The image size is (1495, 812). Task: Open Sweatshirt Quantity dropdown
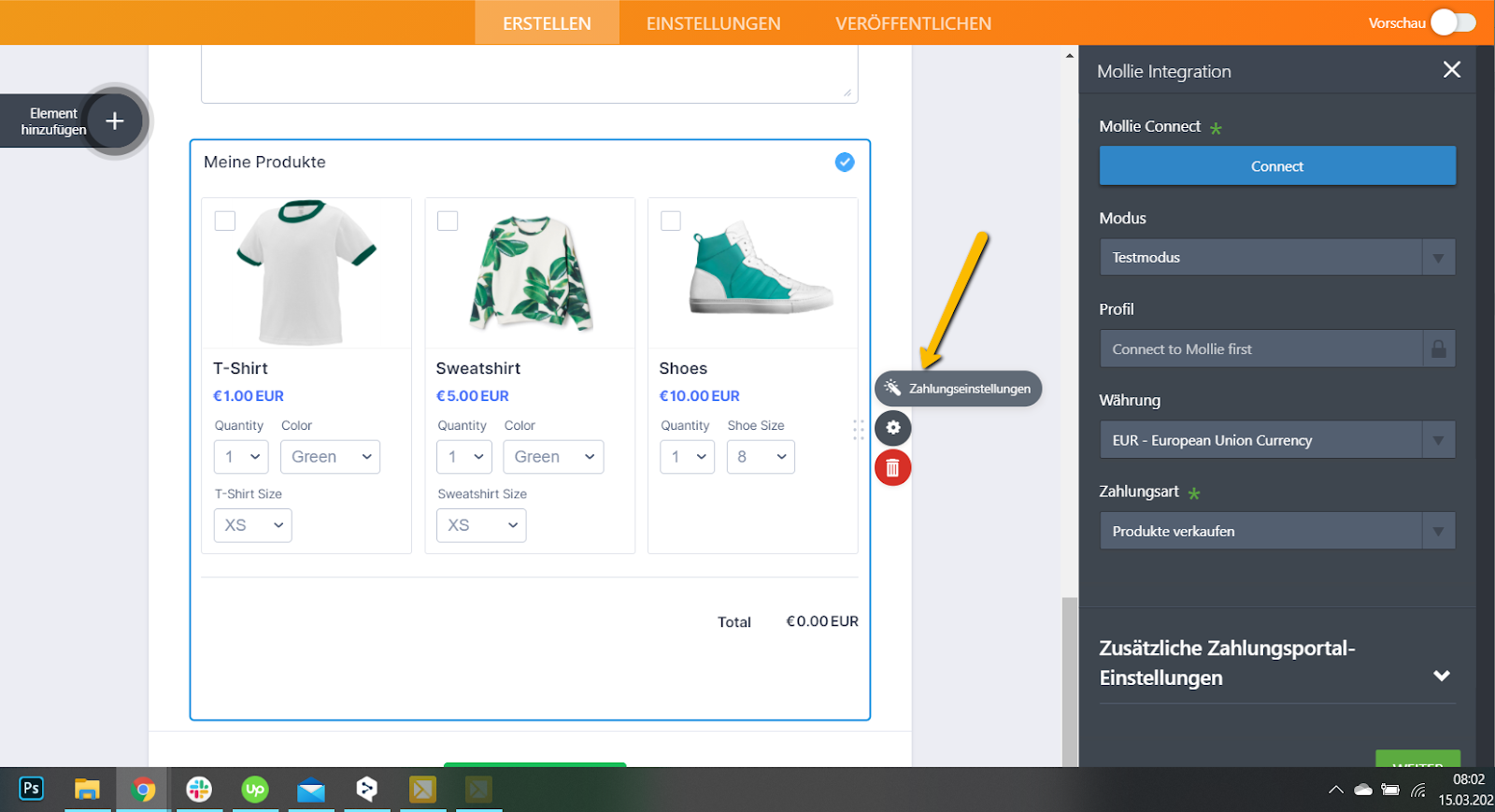464,457
